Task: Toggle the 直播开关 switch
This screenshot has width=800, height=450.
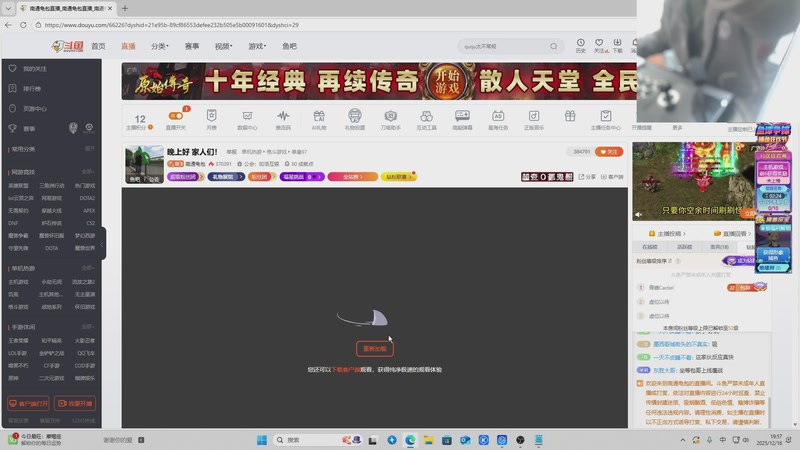Action: coord(176,116)
